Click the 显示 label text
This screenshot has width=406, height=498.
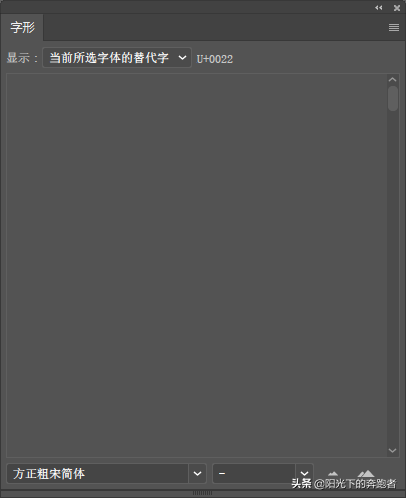pos(18,58)
